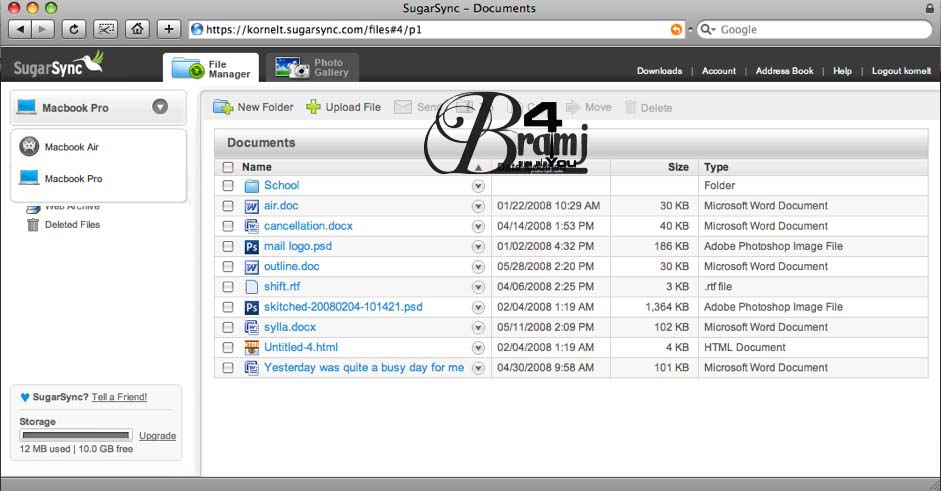The width and height of the screenshot is (941, 491).
Task: Check the box for School folder
Action: pos(228,185)
